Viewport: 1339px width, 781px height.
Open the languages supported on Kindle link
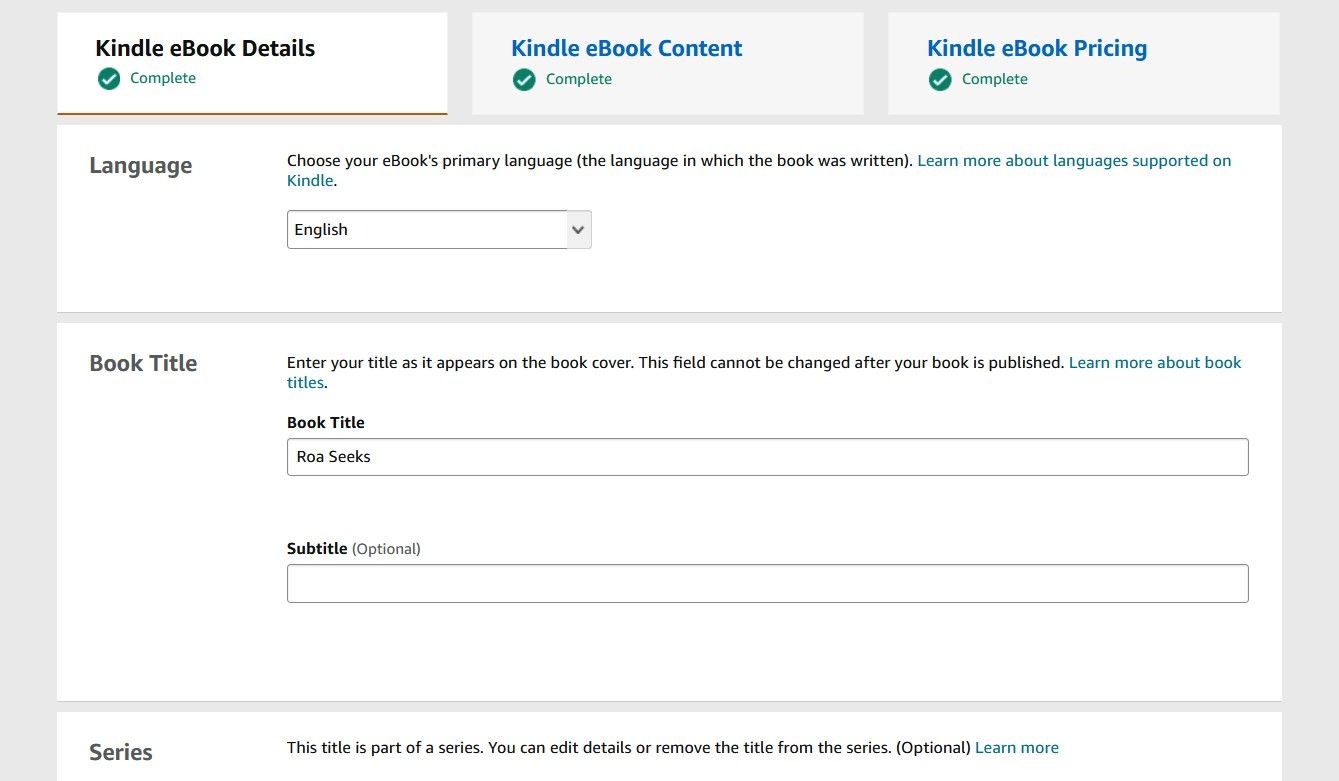(1074, 160)
